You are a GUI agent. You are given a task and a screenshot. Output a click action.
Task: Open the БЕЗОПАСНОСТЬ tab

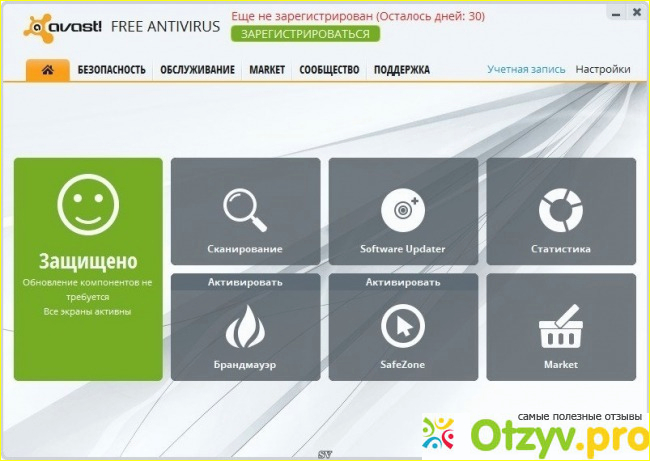click(111, 70)
